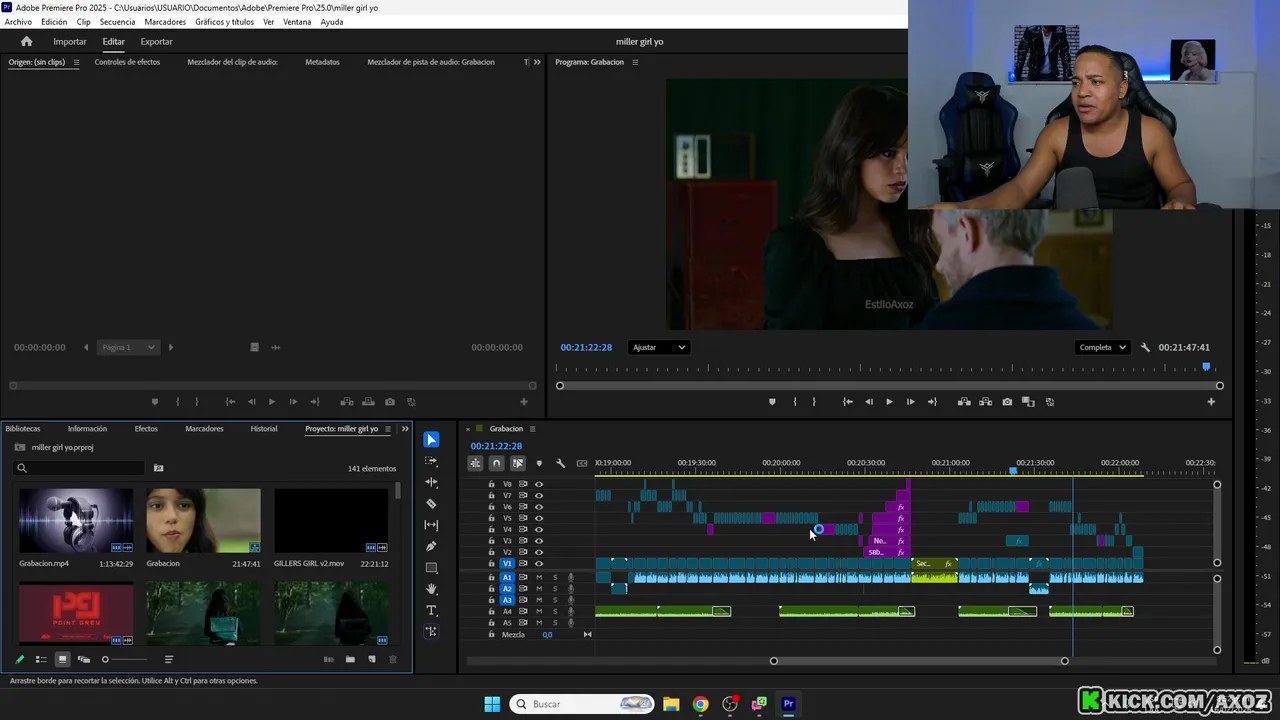Select the Pen tool
The height and width of the screenshot is (720, 1280).
(431, 546)
